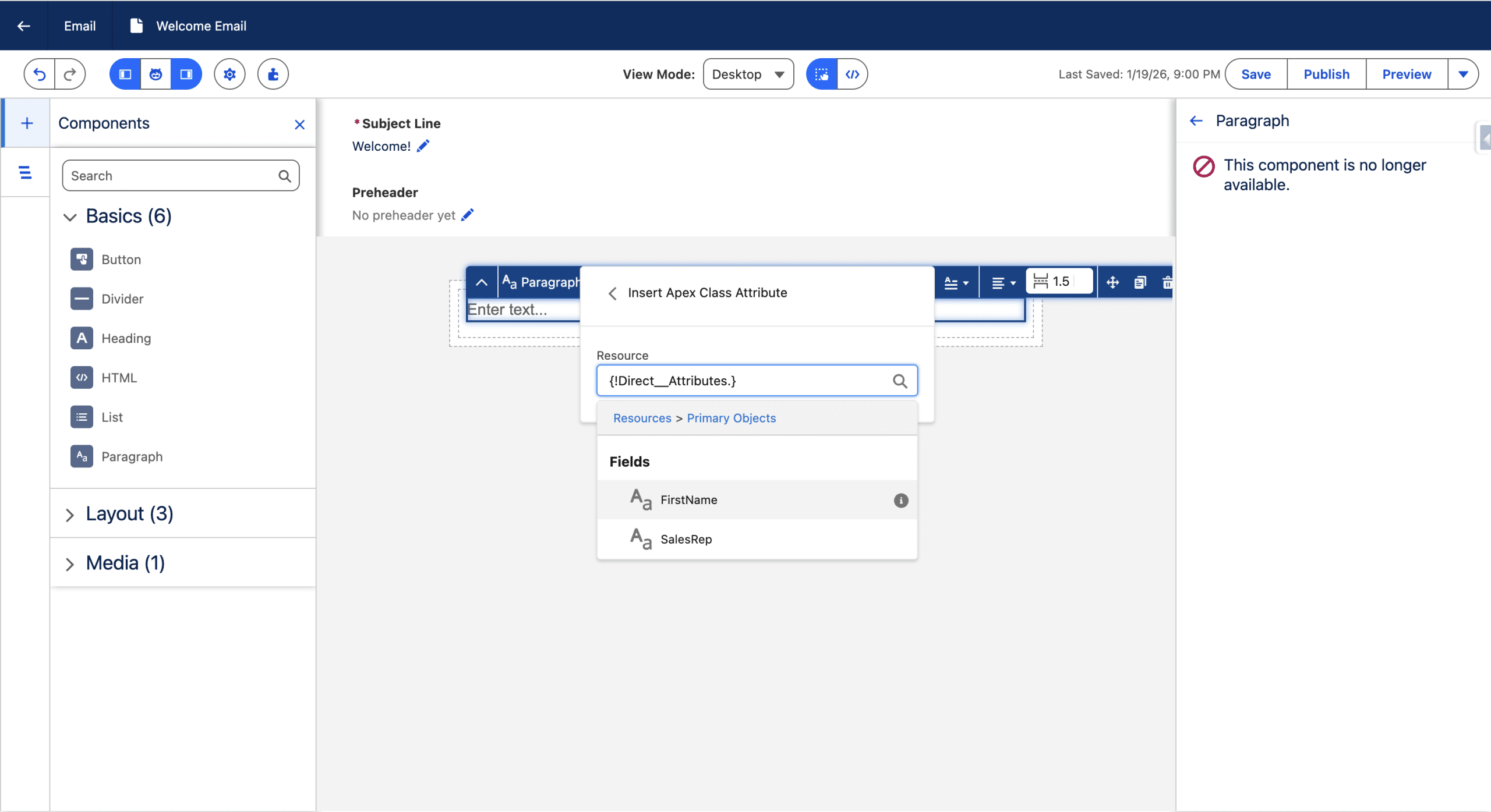Click the FirstName info icon
Screen dimensions: 1491x812
click(x=900, y=500)
